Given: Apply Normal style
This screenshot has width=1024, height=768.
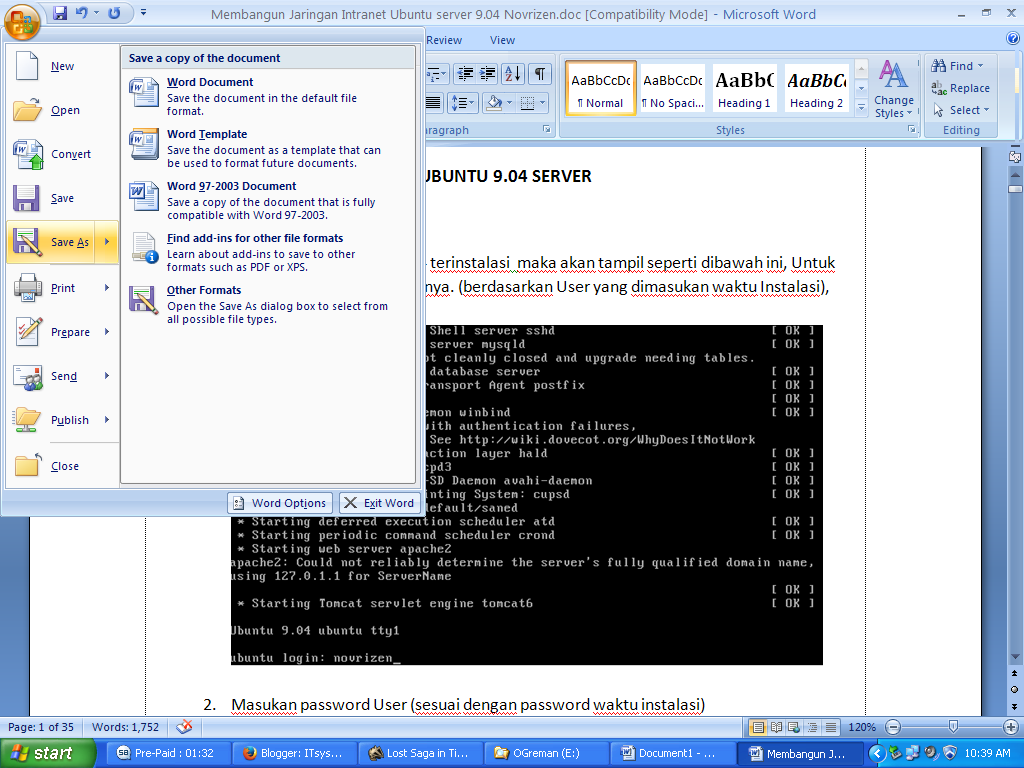Looking at the screenshot, I should (600, 89).
